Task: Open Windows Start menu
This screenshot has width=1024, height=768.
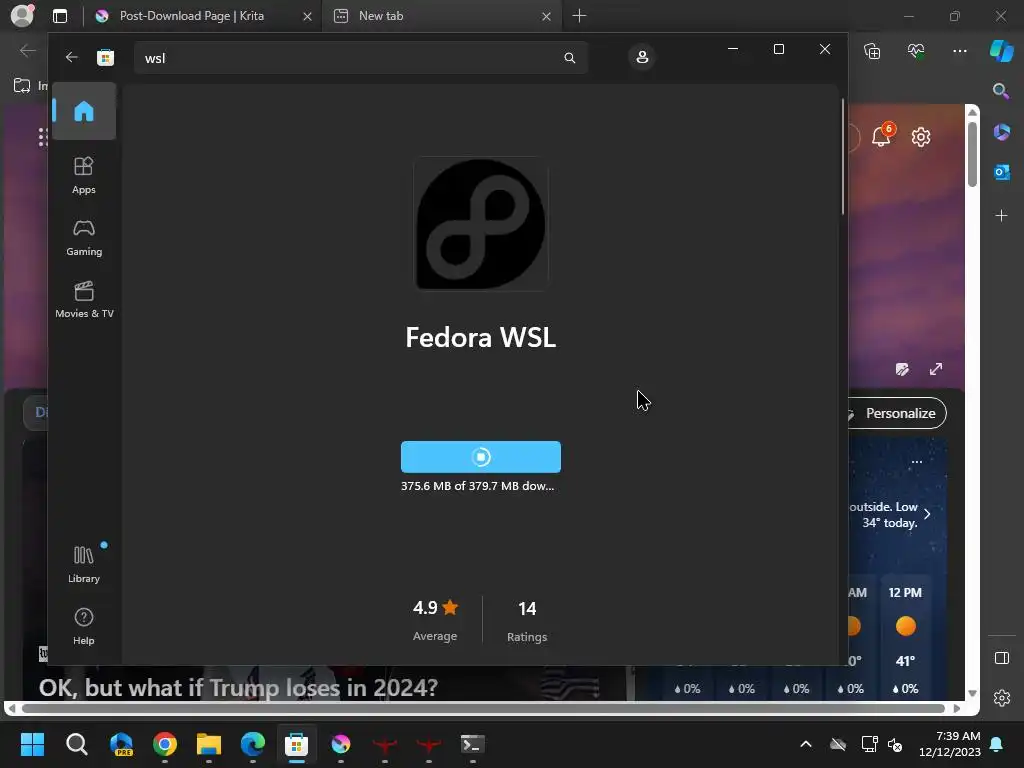Action: click(x=32, y=744)
